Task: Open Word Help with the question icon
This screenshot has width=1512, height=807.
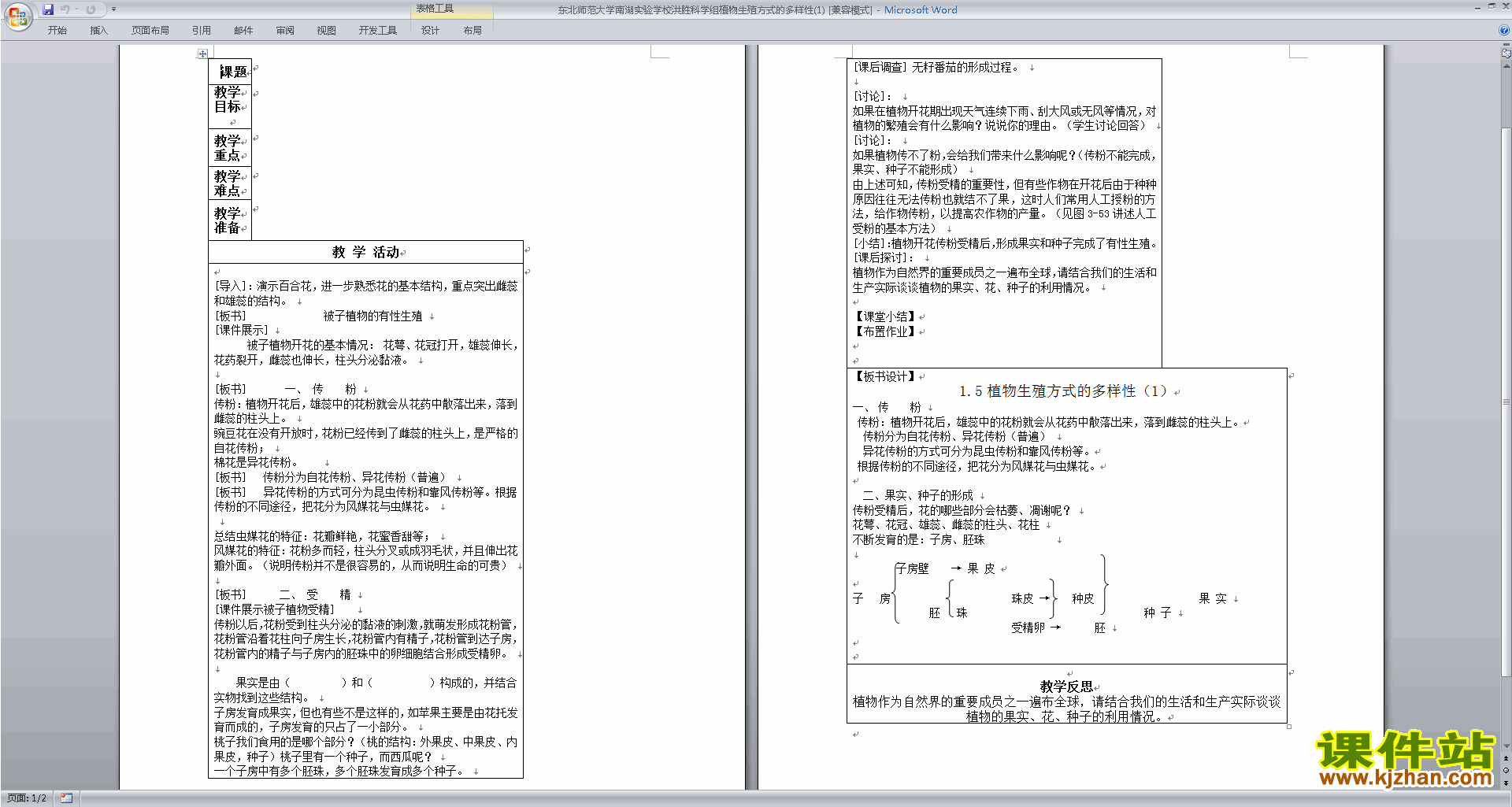Action: click(1503, 30)
